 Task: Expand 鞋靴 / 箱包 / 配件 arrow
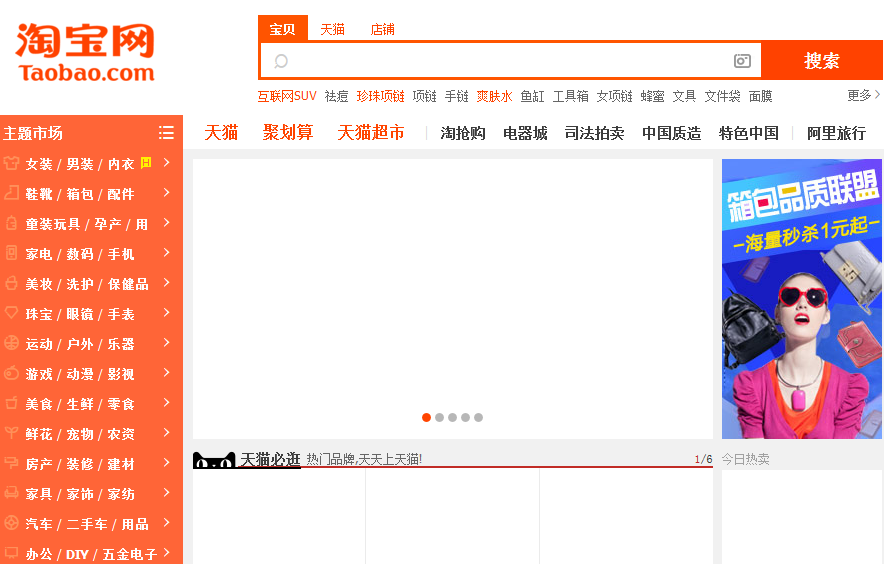[166, 192]
